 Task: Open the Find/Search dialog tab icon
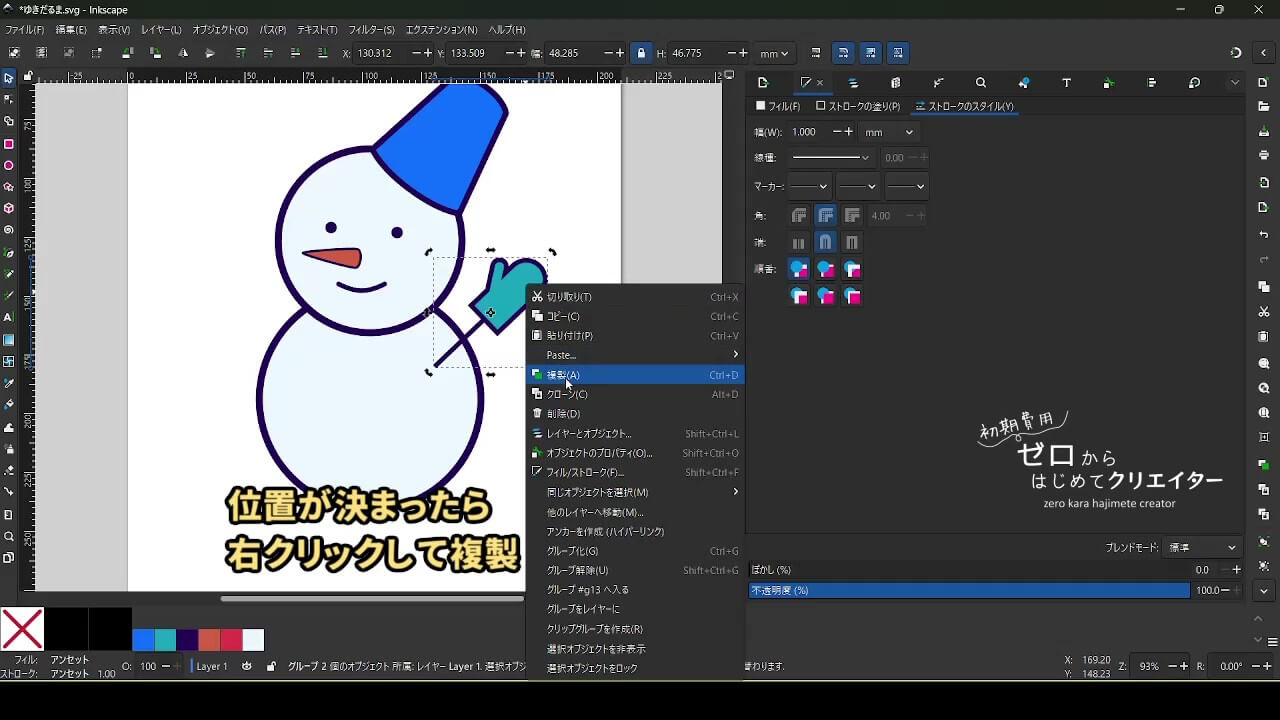981,83
